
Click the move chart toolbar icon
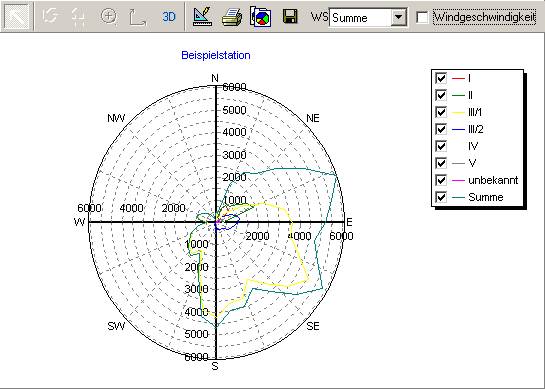pyautogui.click(x=79, y=17)
